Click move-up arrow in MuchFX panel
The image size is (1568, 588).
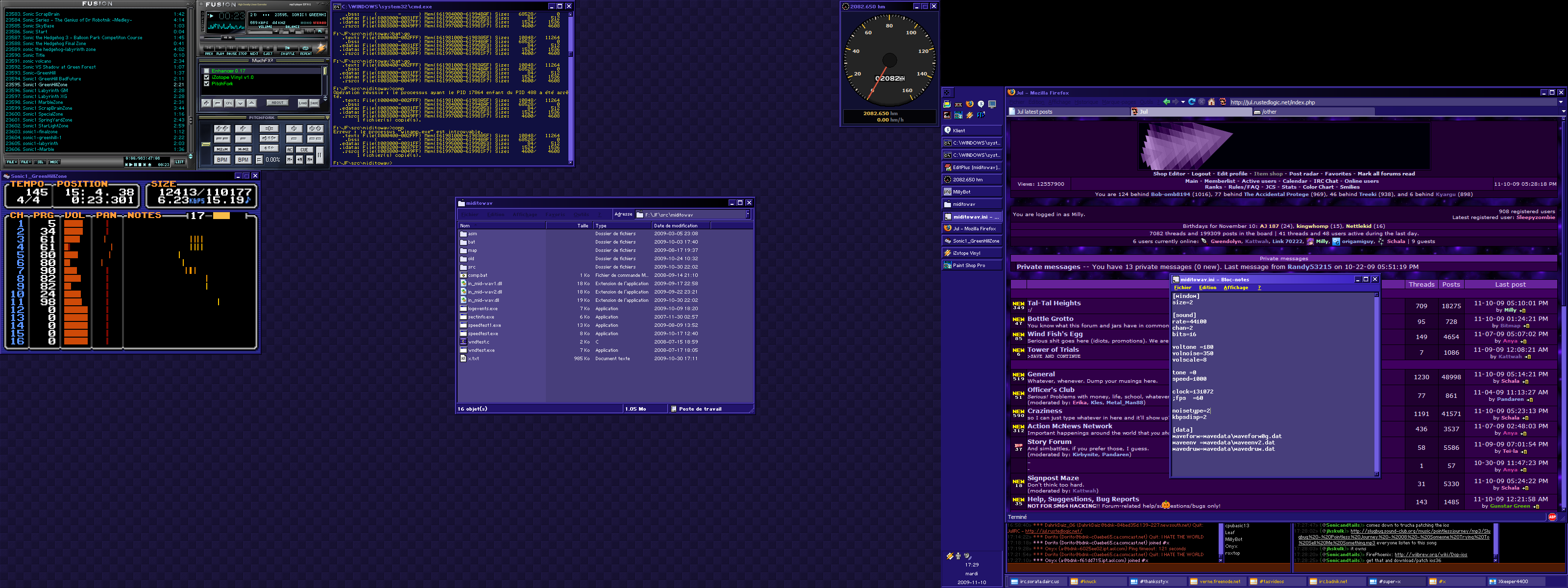pyautogui.click(x=252, y=103)
